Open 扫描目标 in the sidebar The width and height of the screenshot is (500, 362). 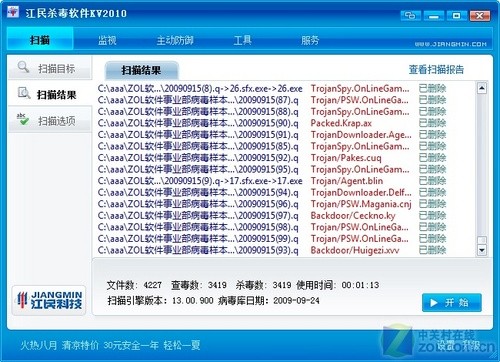pos(50,68)
